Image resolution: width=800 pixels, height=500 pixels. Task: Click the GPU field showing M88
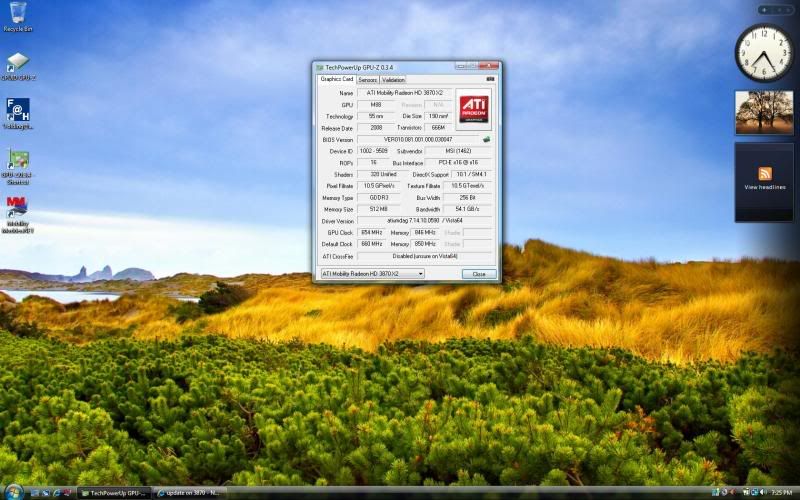coord(376,105)
